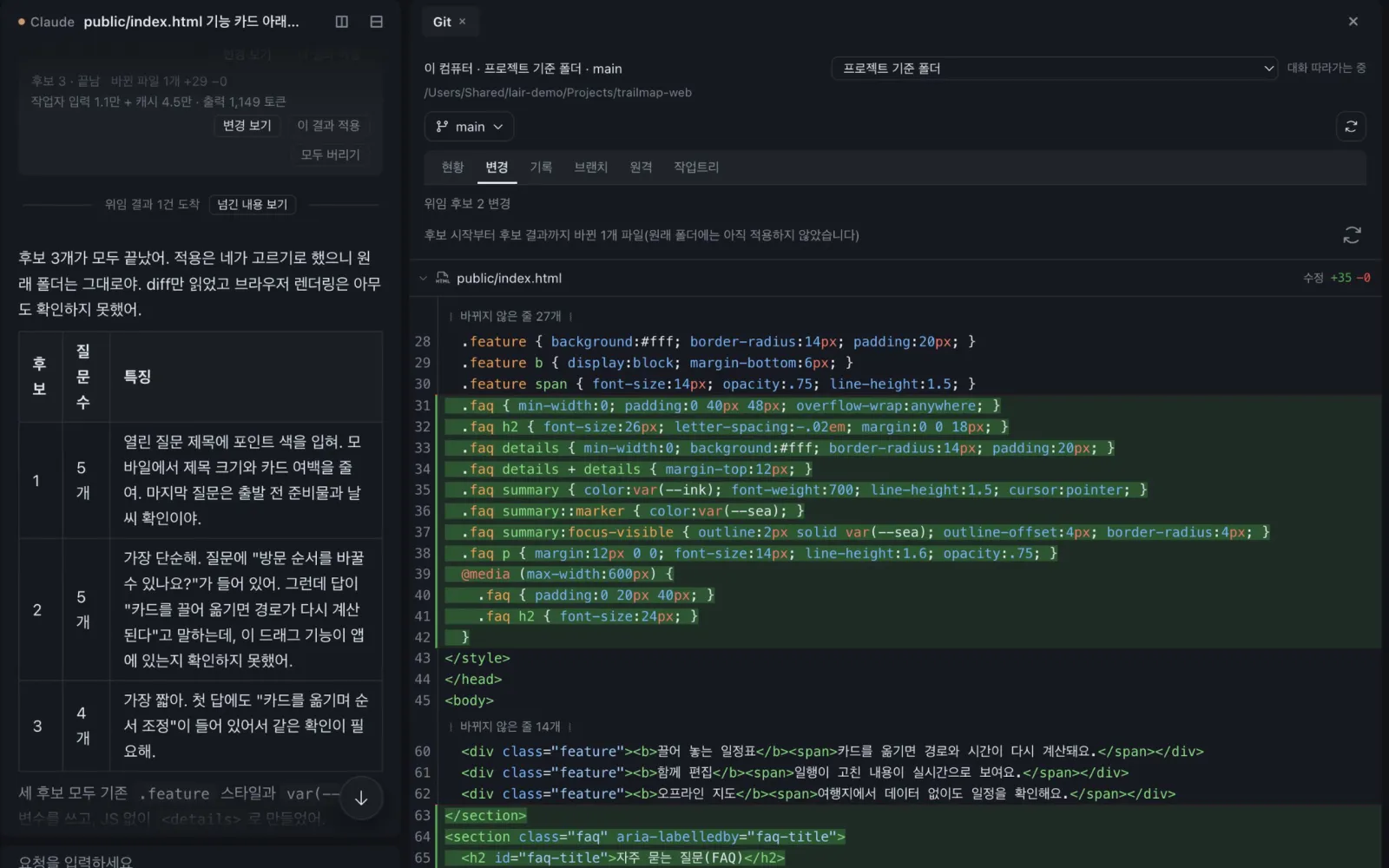The image size is (1389, 868).
Task: Click line 60 끌어 놓는 일정표 feature div
Action: click(833, 752)
